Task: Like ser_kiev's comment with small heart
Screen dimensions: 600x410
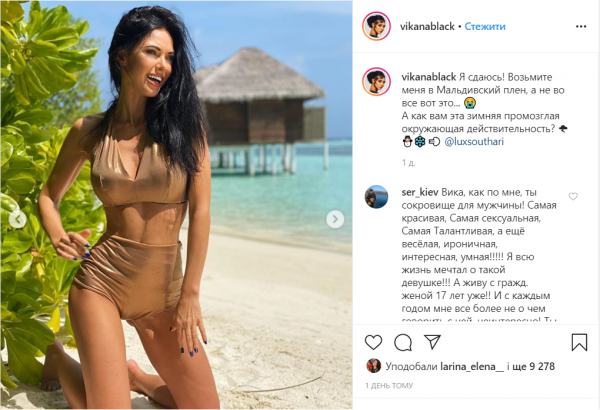Action: (573, 196)
